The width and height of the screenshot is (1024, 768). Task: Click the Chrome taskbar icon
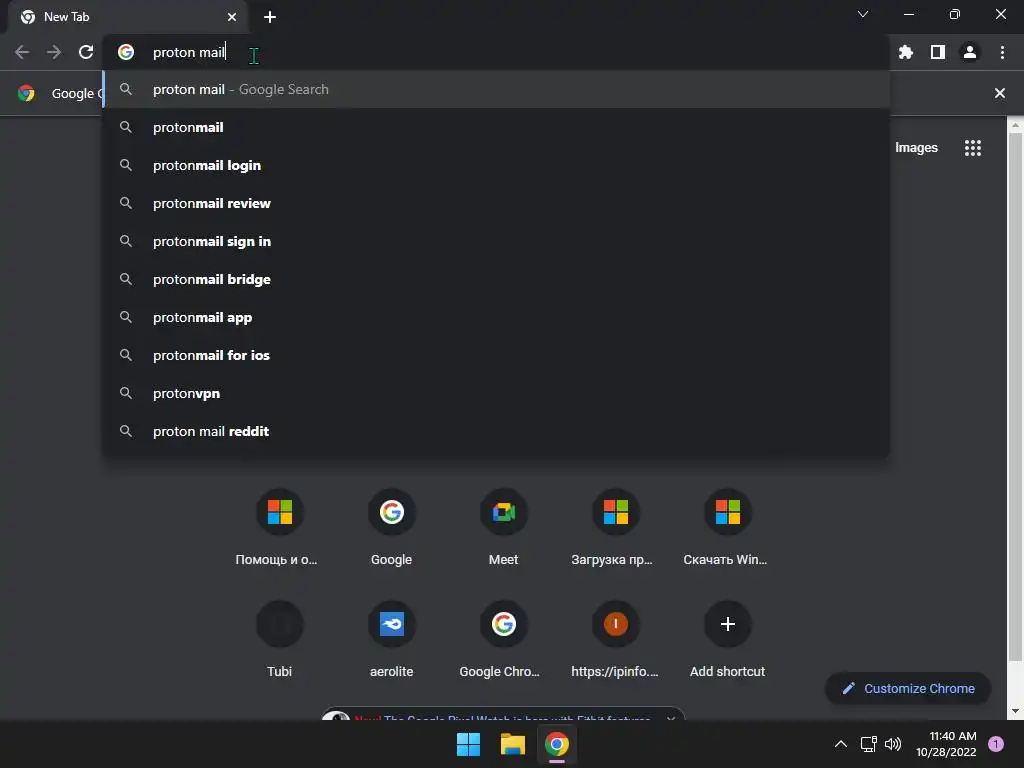[x=557, y=744]
